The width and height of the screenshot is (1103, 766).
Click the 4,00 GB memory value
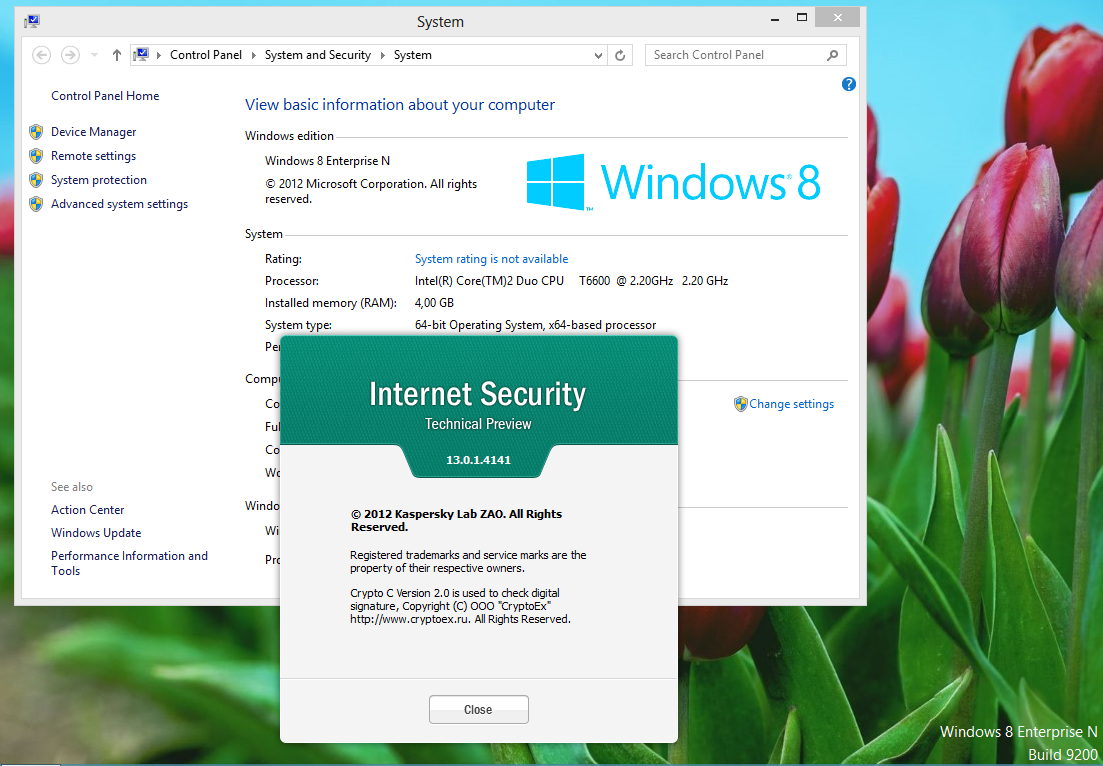click(434, 302)
